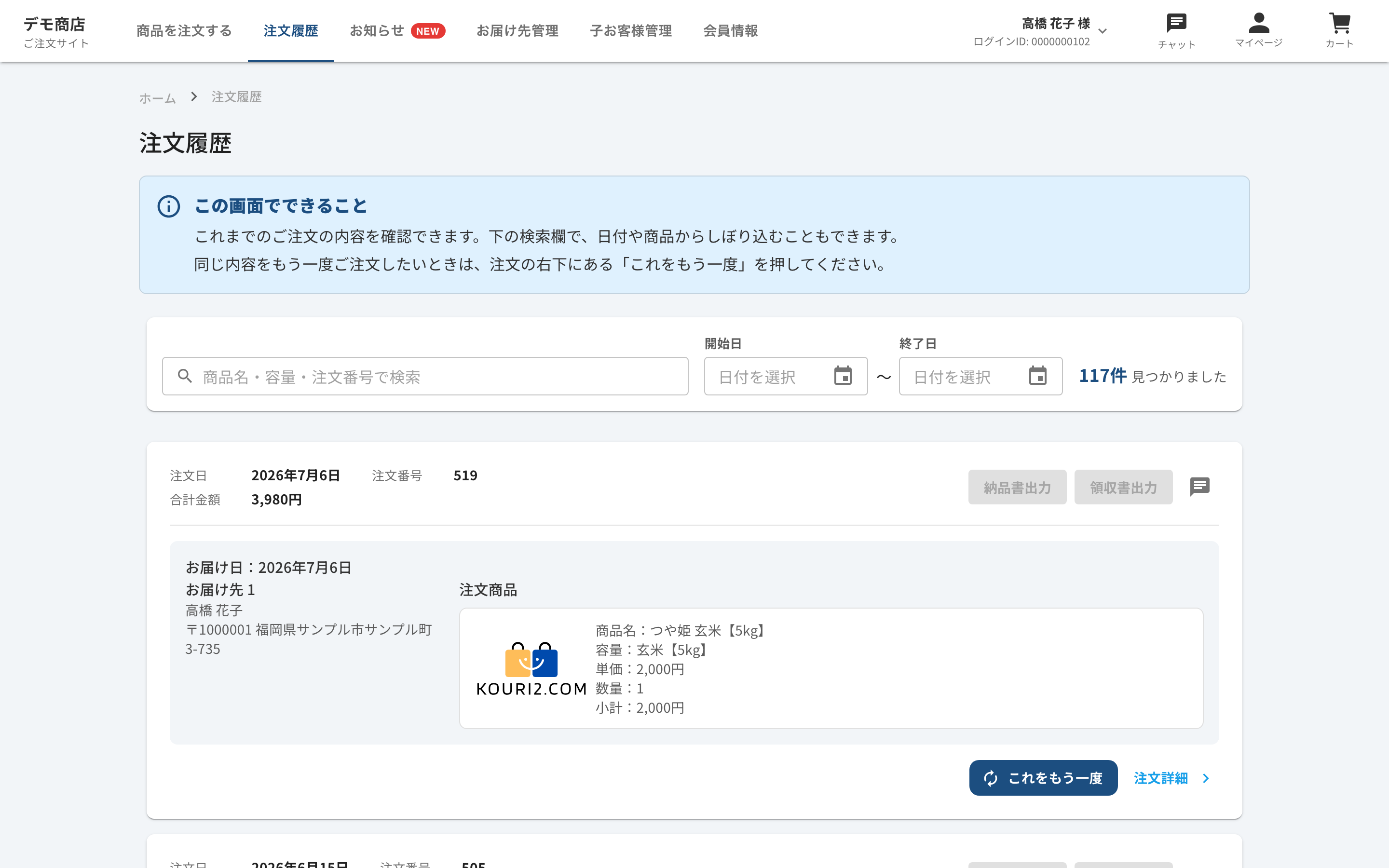1389x868 pixels.
Task: Open the 終了日 calendar icon
Action: pyautogui.click(x=1038, y=376)
